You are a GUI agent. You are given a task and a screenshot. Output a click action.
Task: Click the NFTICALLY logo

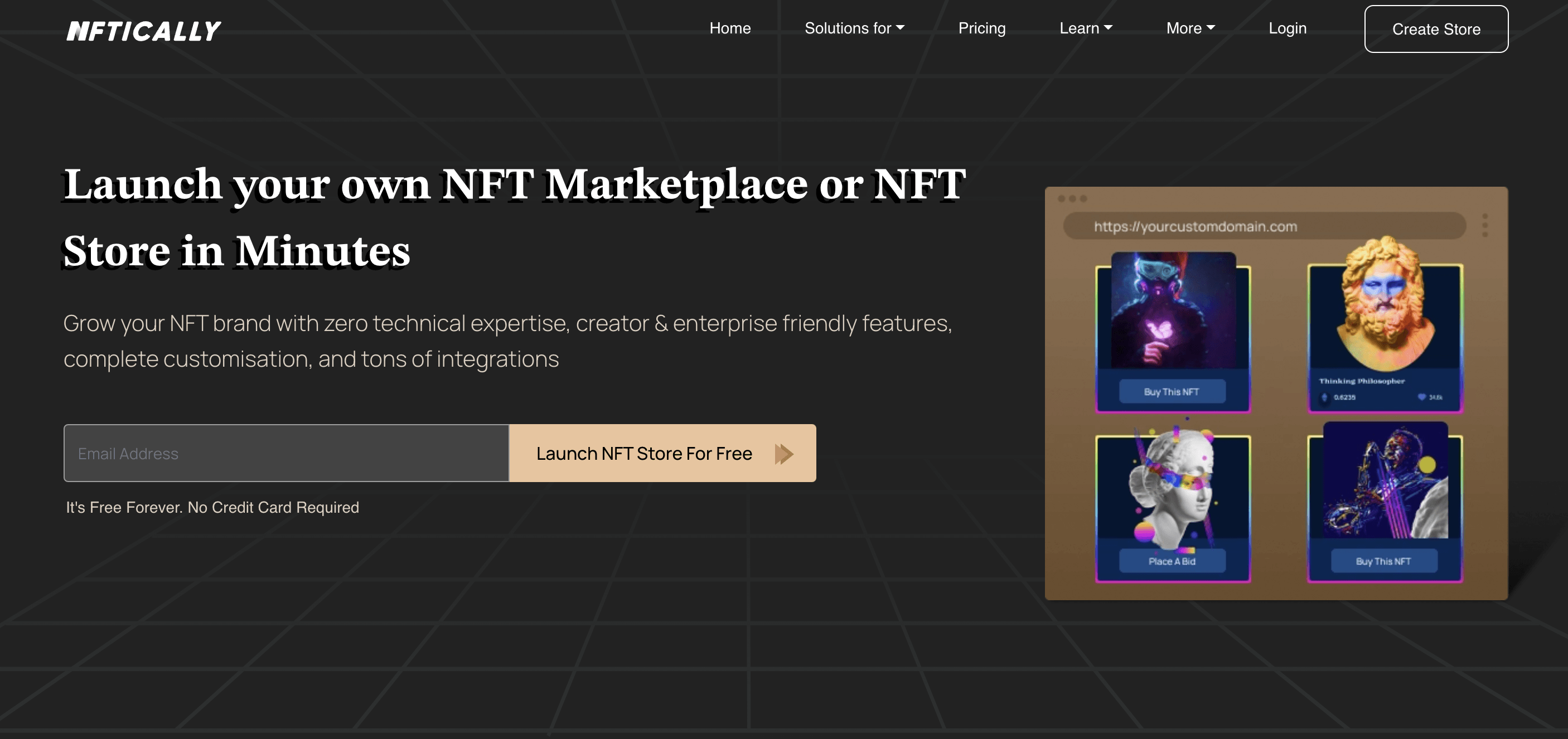pos(144,31)
